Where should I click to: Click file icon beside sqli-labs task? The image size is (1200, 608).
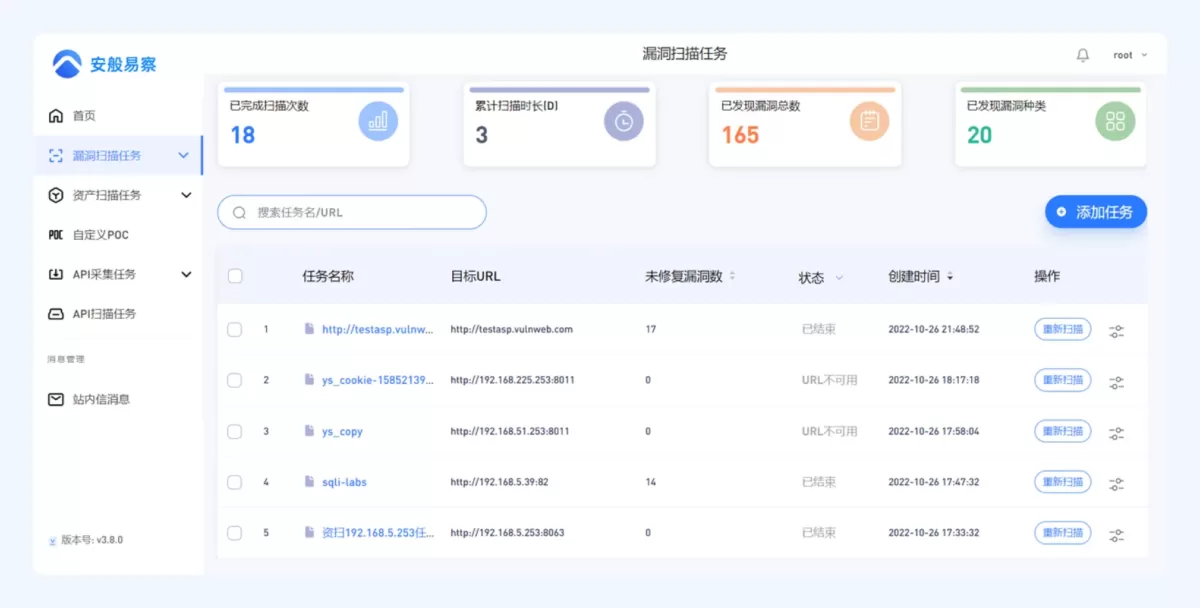coord(310,481)
